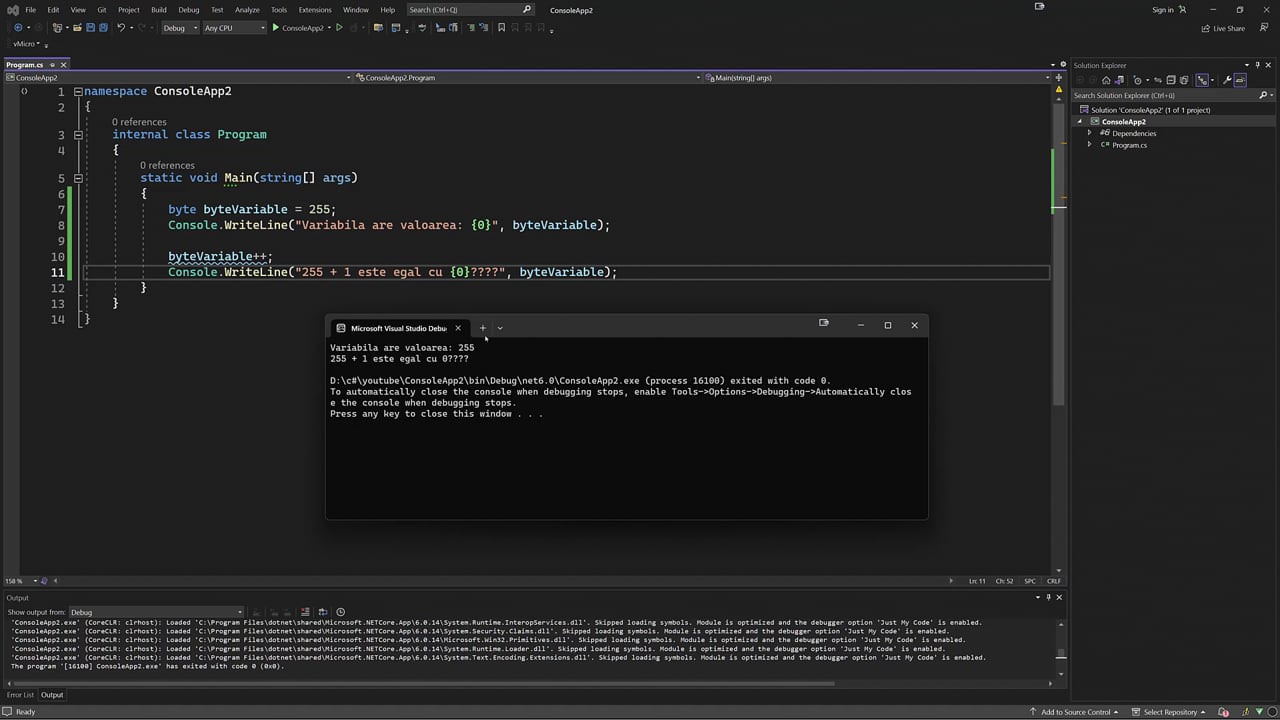The width and height of the screenshot is (1280, 720).
Task: Toggle the track active item button in Solution Explorer
Action: 1203,80
